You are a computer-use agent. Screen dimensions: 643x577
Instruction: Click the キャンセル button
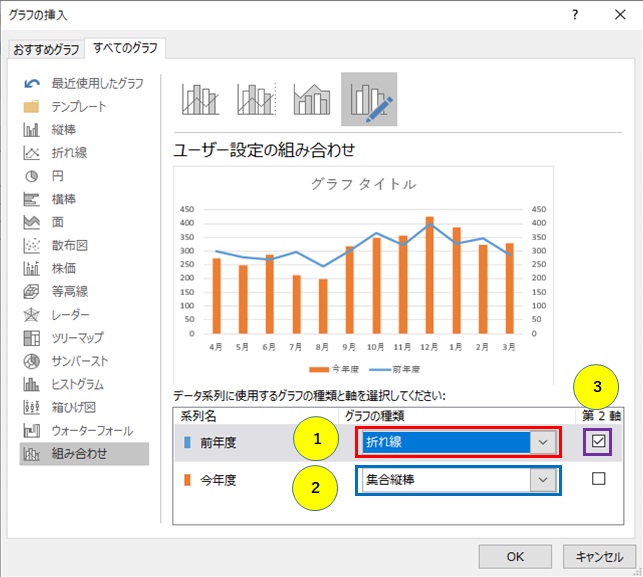point(599,556)
